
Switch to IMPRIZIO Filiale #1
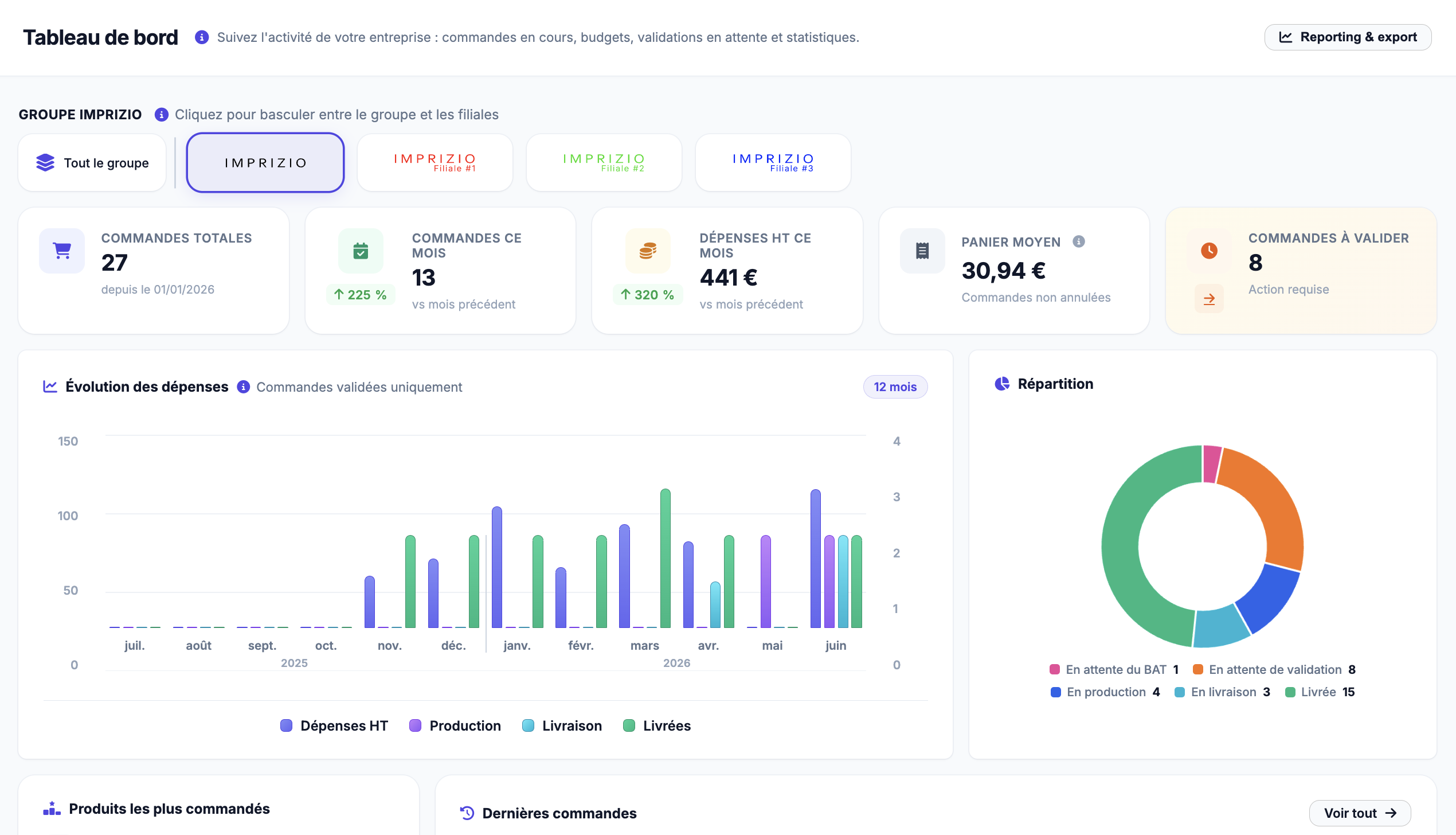click(435, 163)
